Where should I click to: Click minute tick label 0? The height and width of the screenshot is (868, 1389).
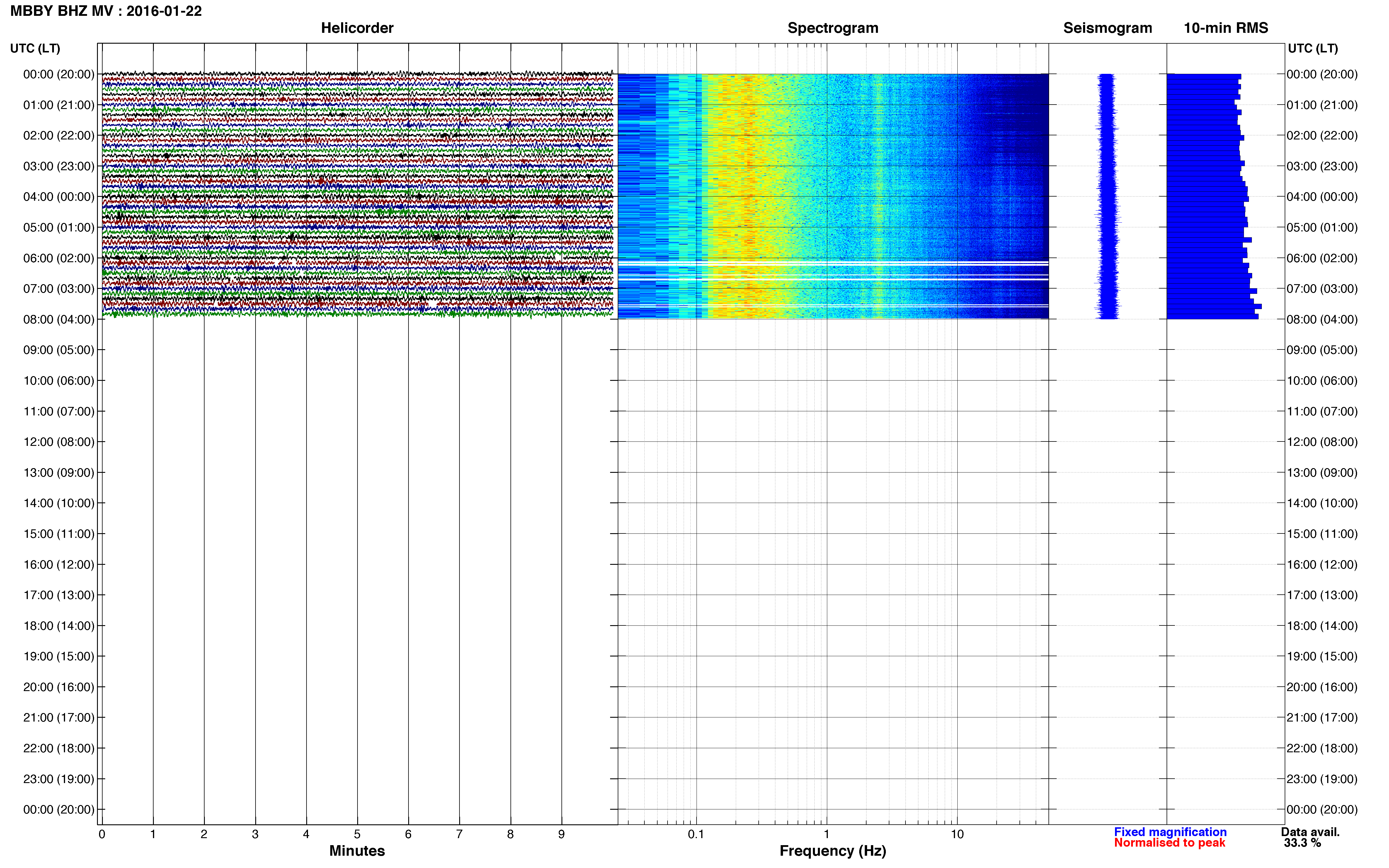[x=102, y=835]
